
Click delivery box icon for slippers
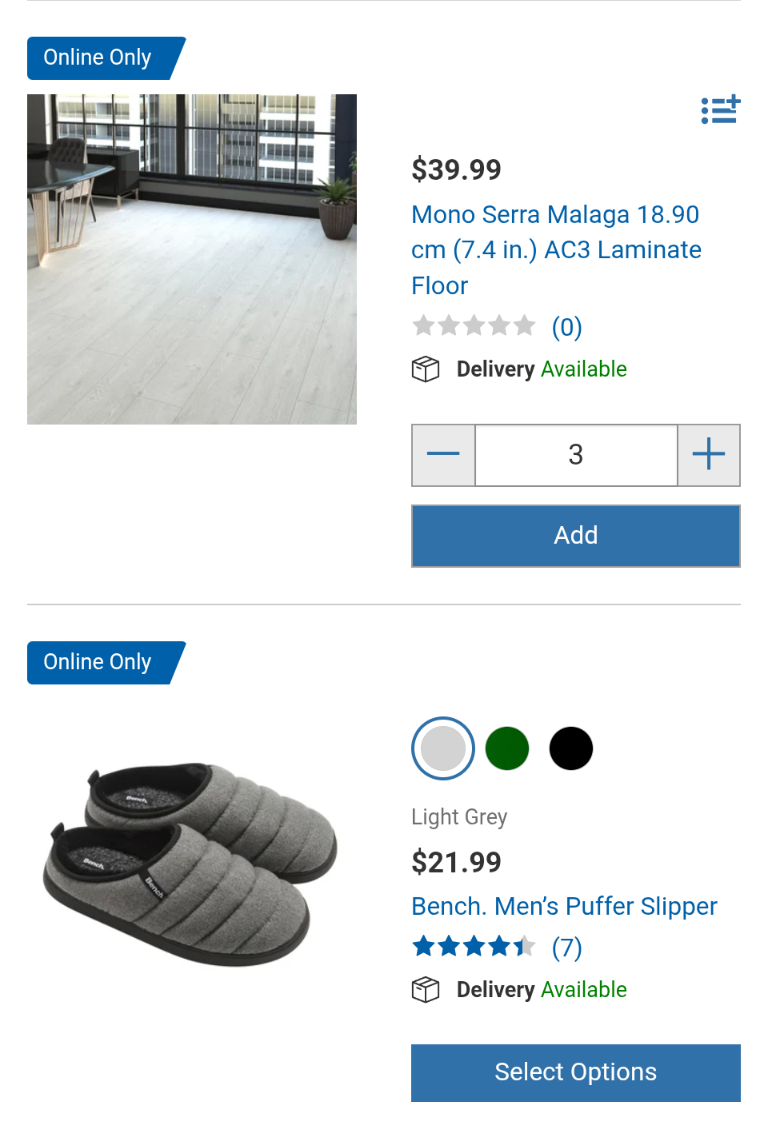coord(426,990)
